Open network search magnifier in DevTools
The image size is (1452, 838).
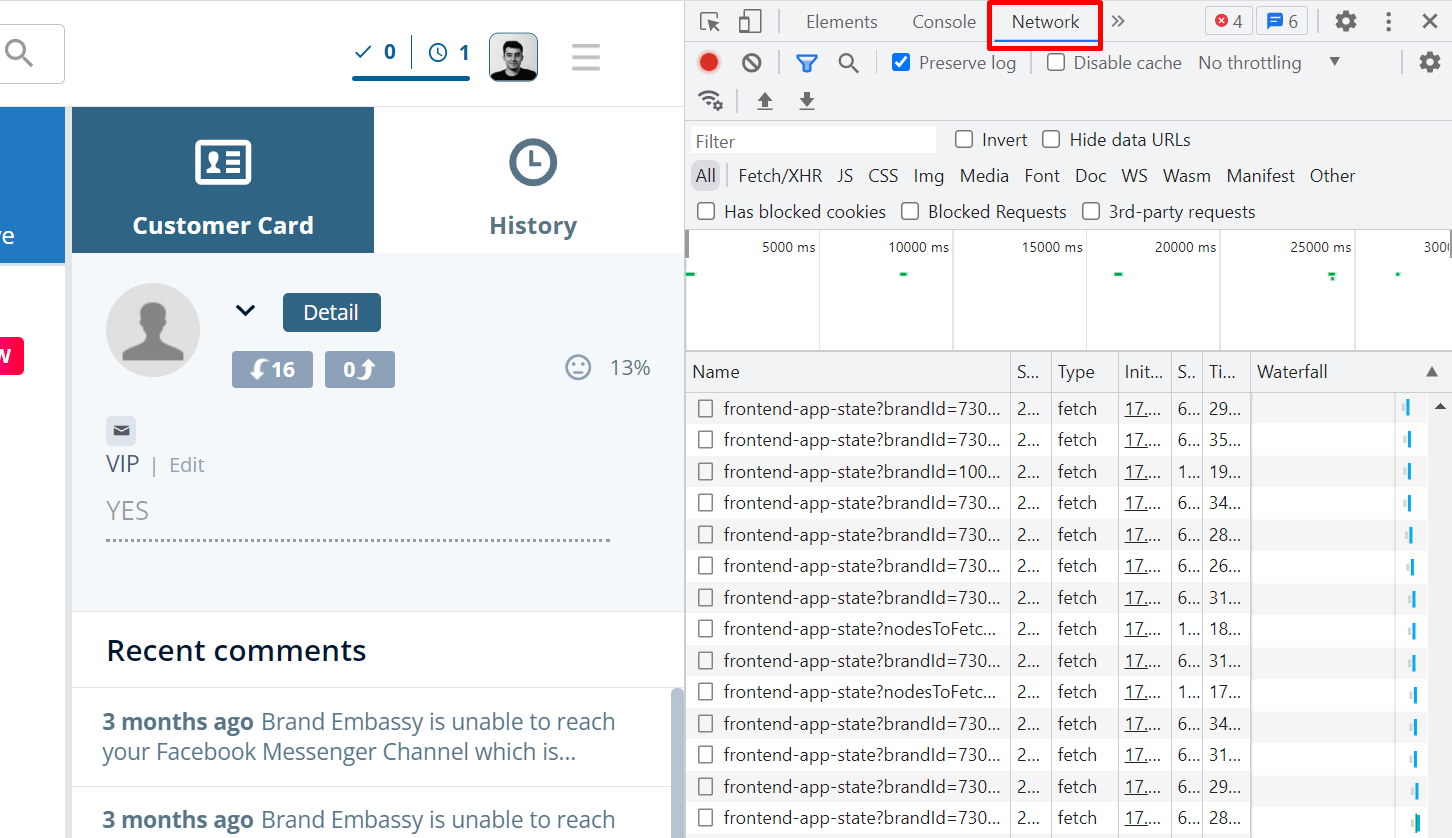click(849, 63)
